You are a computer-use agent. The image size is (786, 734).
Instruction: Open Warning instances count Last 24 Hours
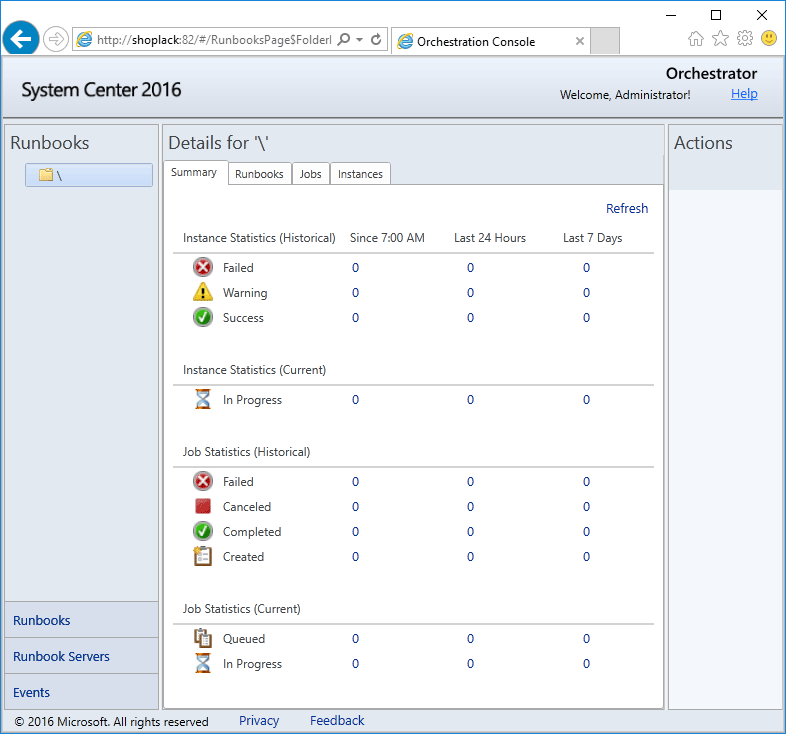pos(470,293)
